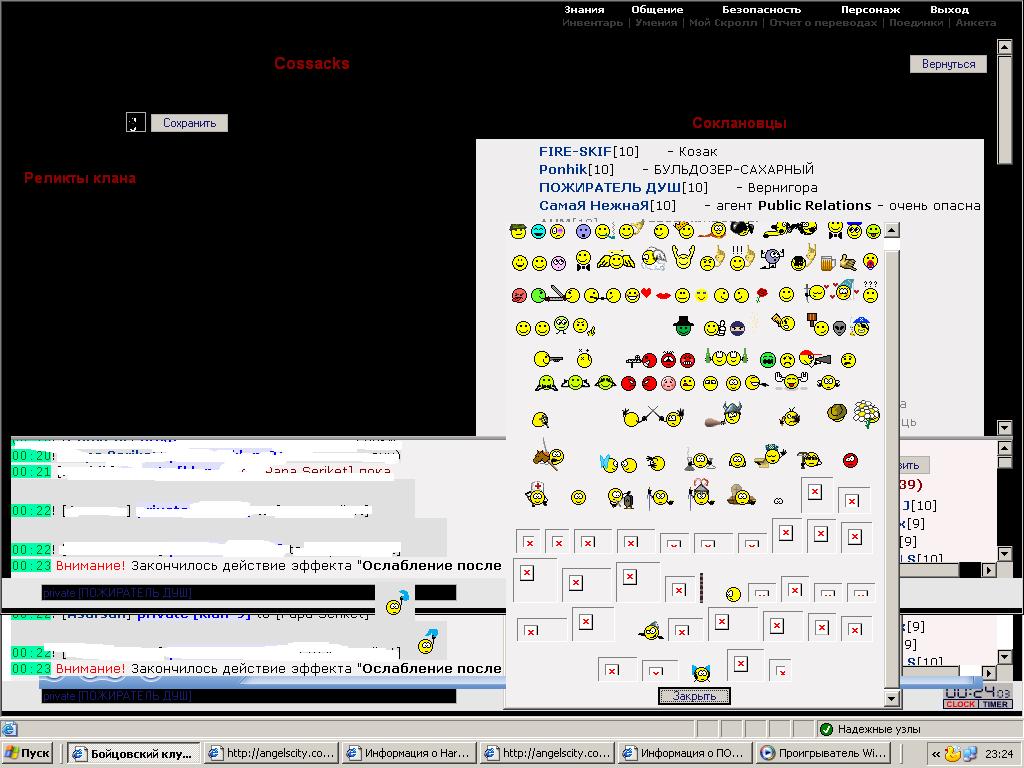Insert the thumbs-up smiley emoticon

click(x=715, y=327)
